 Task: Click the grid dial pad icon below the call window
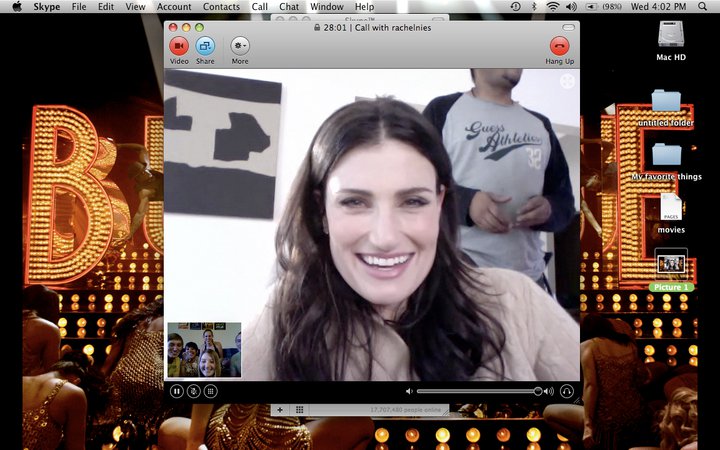tap(300, 409)
